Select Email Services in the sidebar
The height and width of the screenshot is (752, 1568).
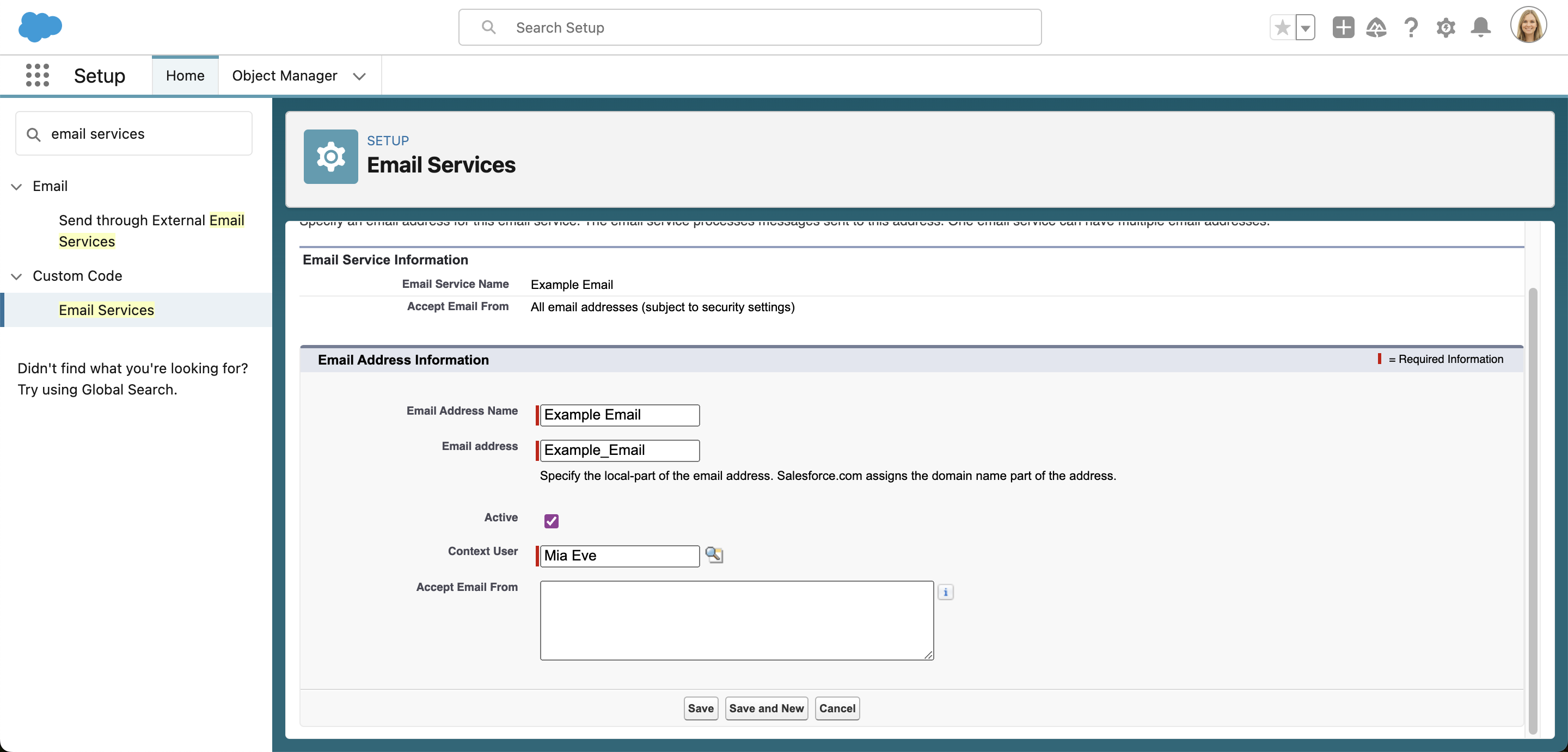[x=106, y=310]
